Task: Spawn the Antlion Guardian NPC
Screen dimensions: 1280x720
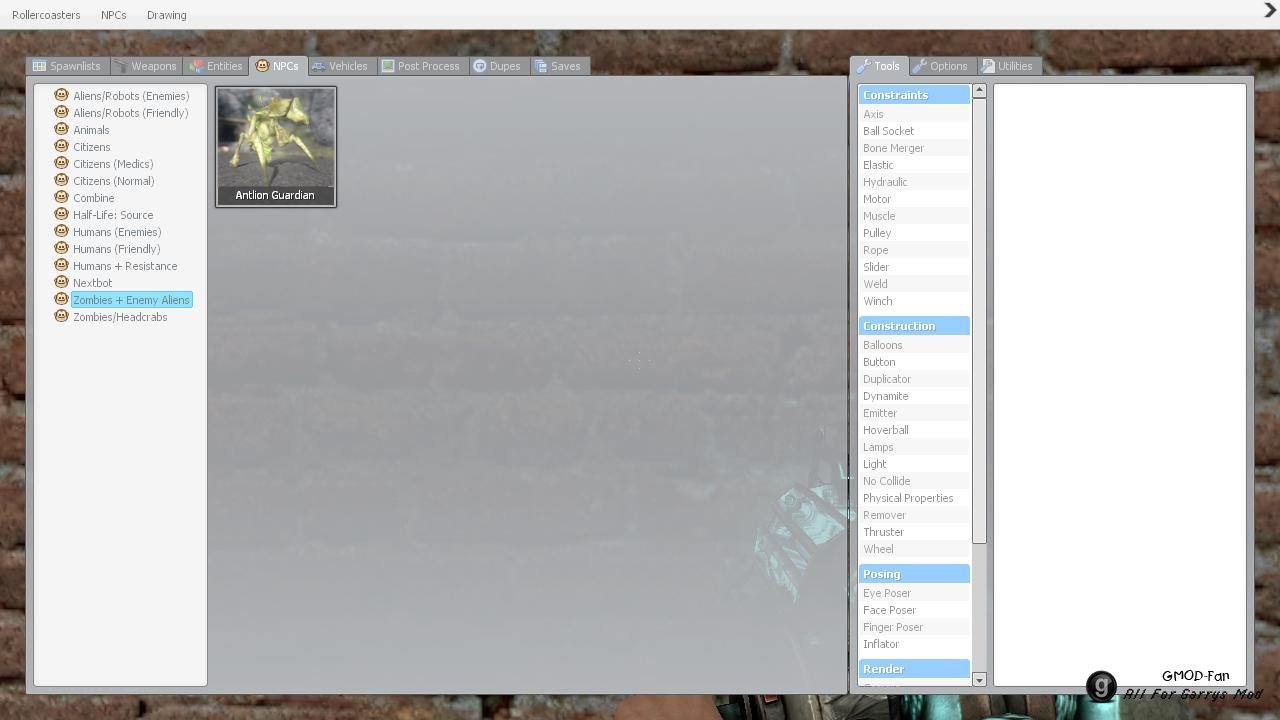Action: point(276,147)
